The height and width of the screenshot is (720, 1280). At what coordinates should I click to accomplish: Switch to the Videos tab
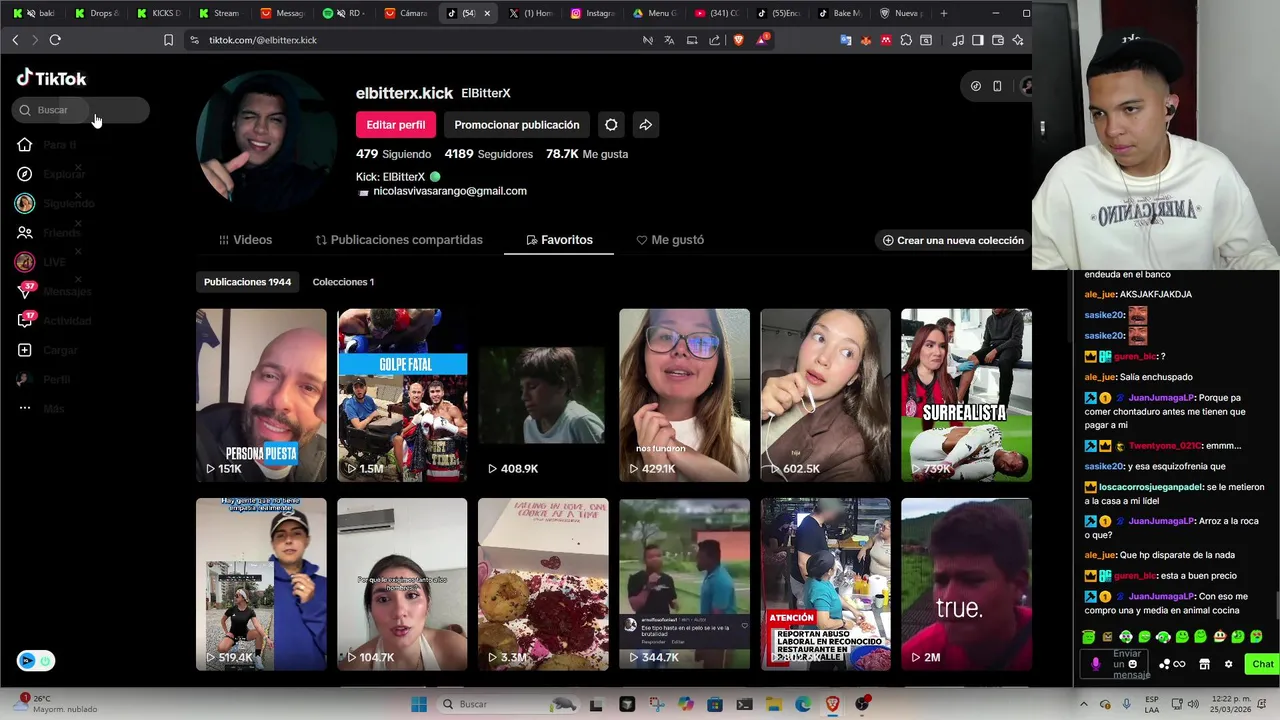245,240
